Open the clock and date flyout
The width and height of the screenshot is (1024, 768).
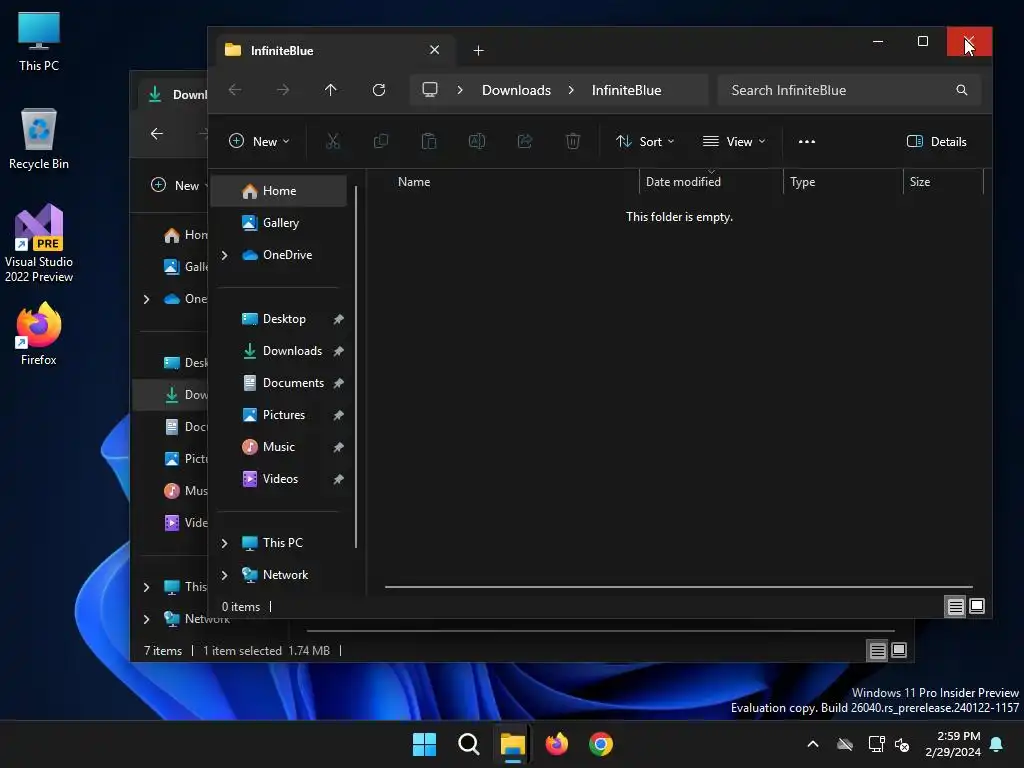point(952,744)
